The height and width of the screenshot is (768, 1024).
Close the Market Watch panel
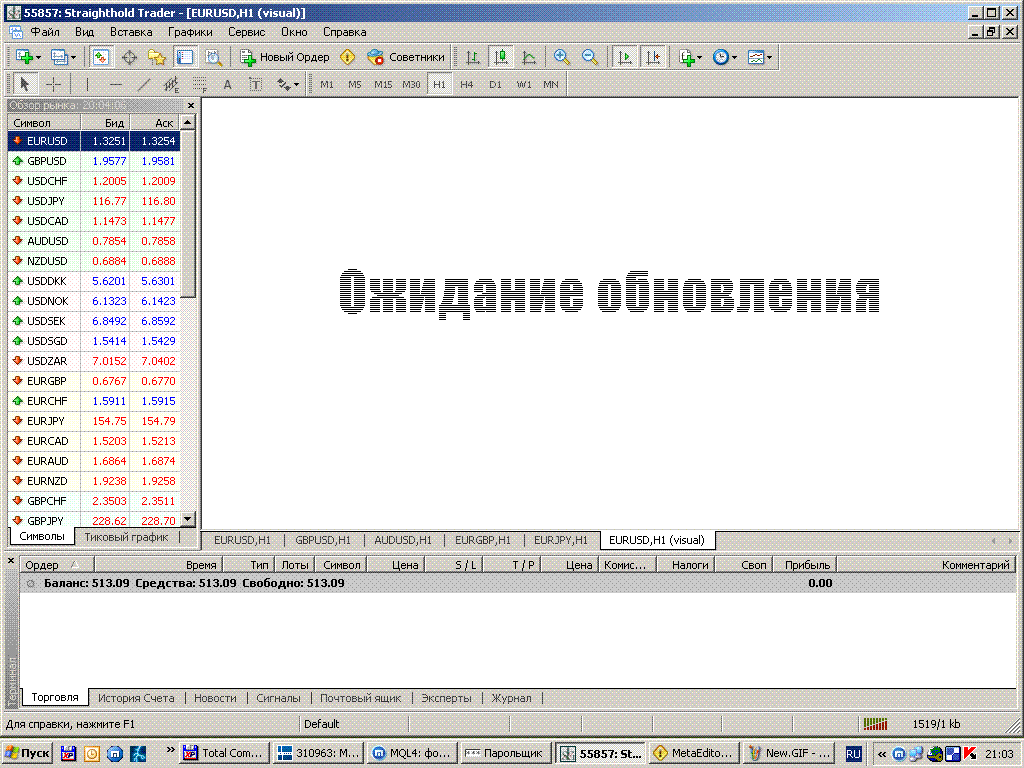191,105
